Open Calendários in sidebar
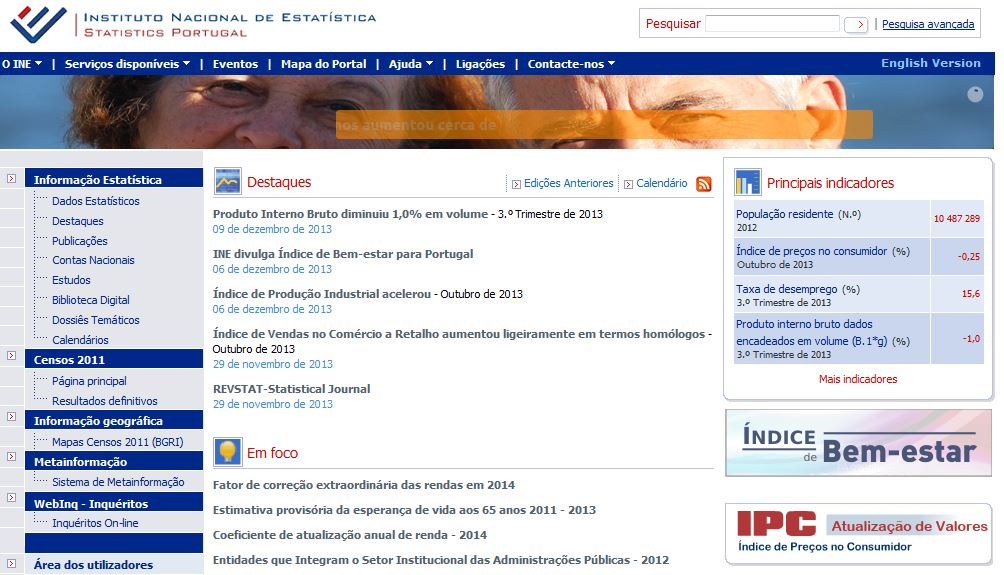The image size is (1004, 575). [80, 340]
